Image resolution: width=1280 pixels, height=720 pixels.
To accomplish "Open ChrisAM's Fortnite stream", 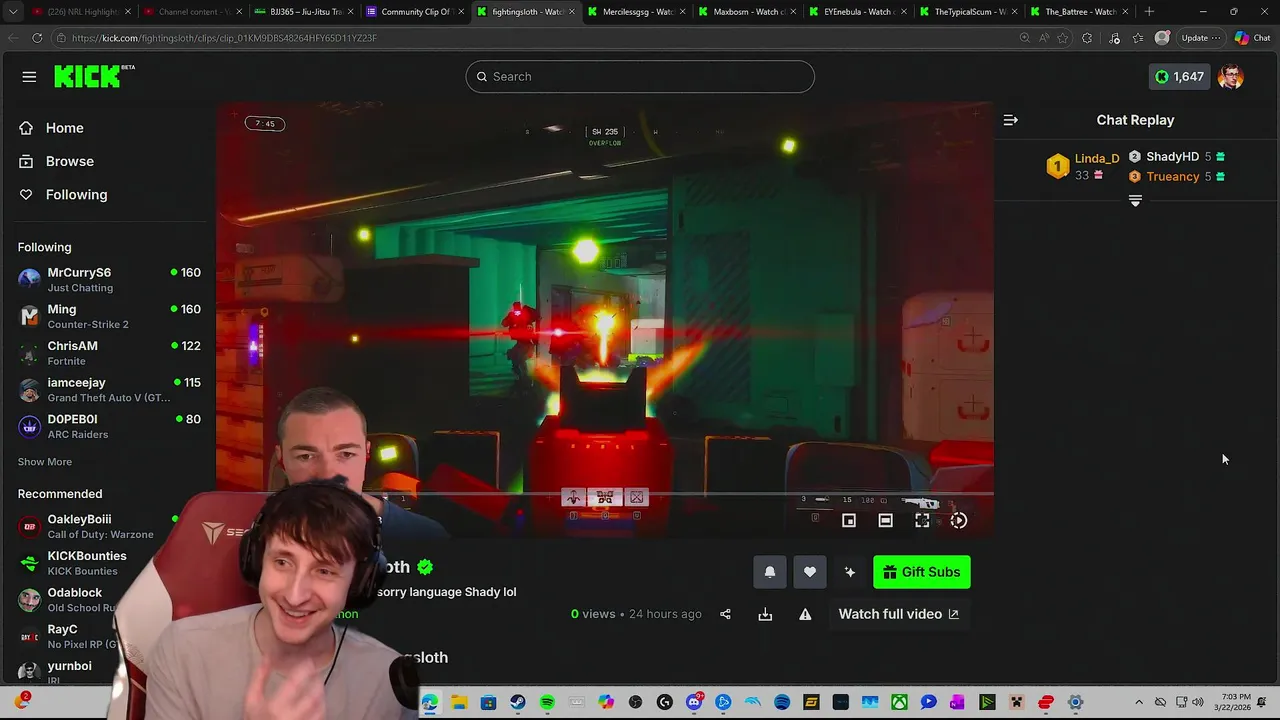I will (x=108, y=353).
